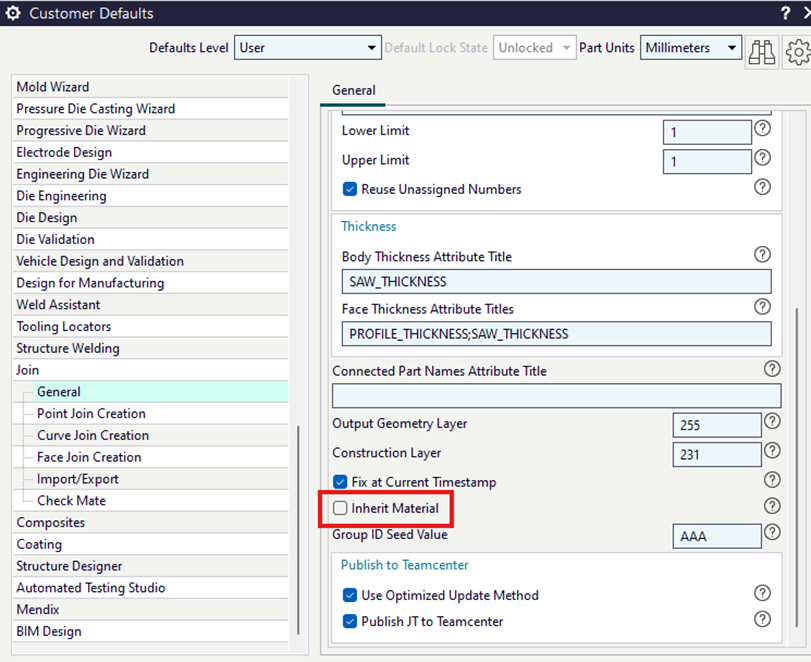Image resolution: width=811 pixels, height=662 pixels.
Task: Open help icon for Inherit Material
Action: [772, 506]
